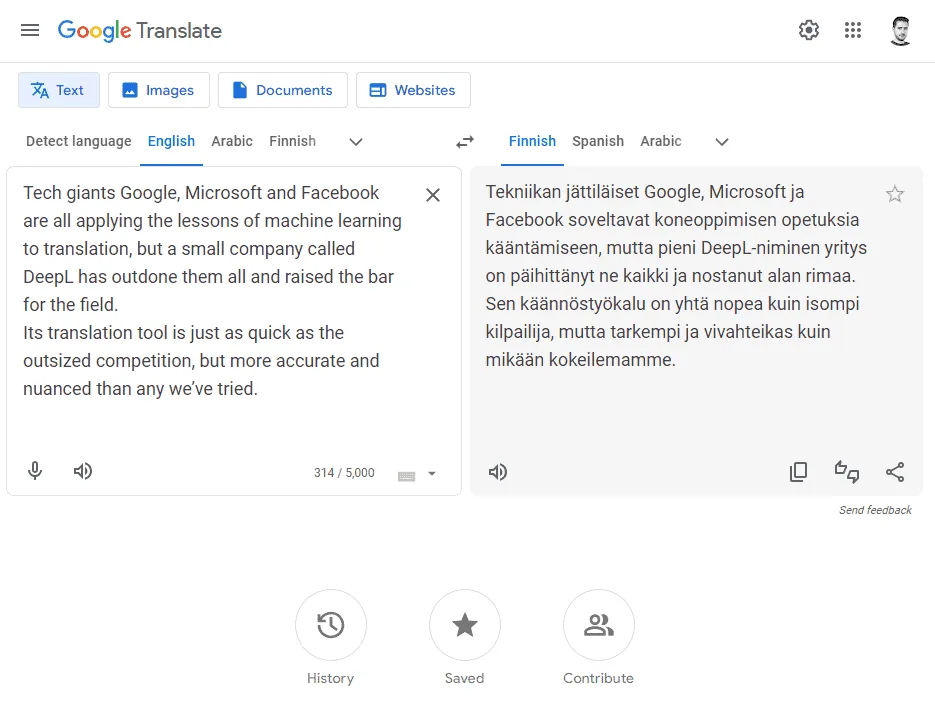Swap the translation languages

(464, 142)
